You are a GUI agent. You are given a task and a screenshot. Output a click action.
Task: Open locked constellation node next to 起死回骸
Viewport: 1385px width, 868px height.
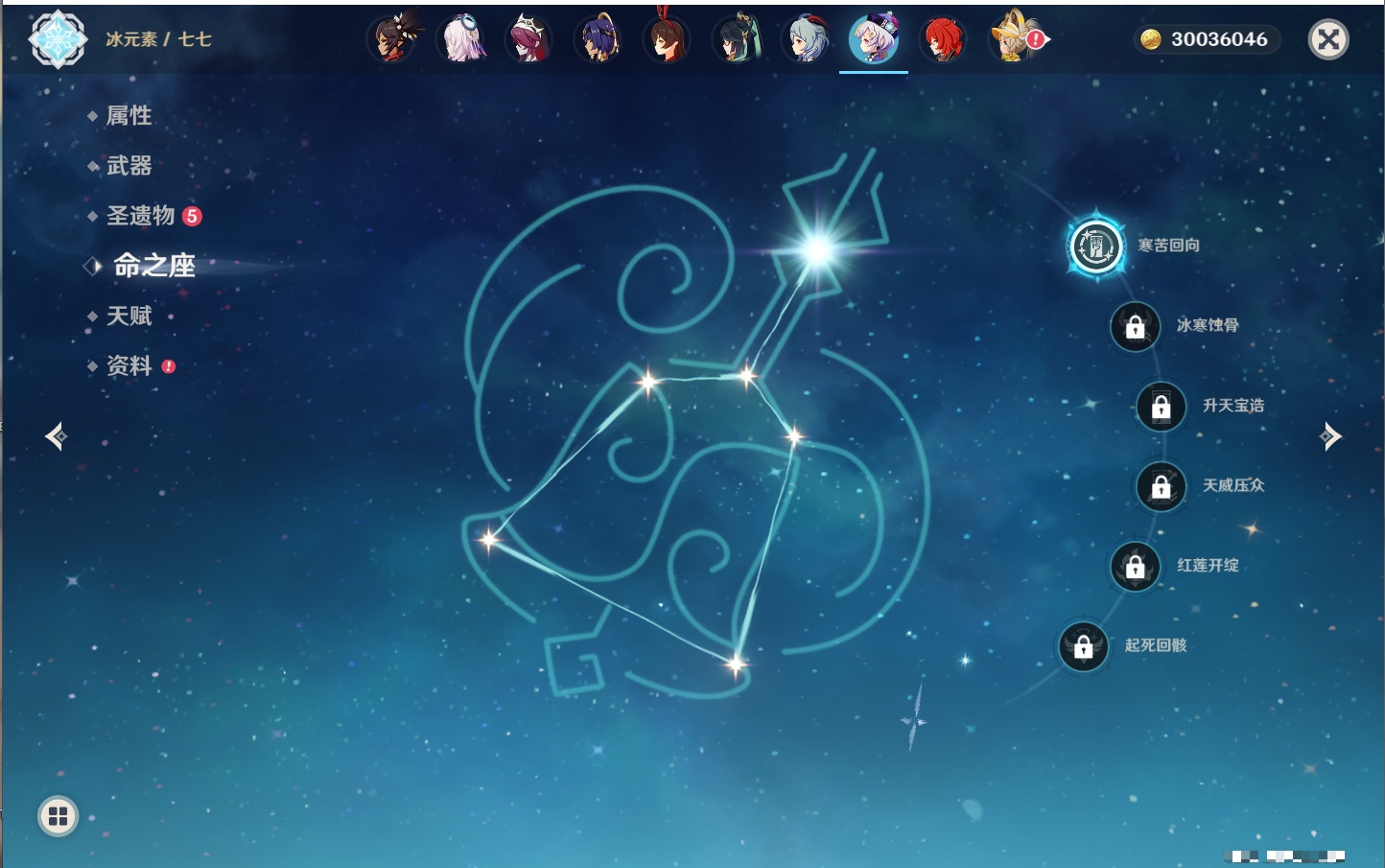[x=1084, y=646]
